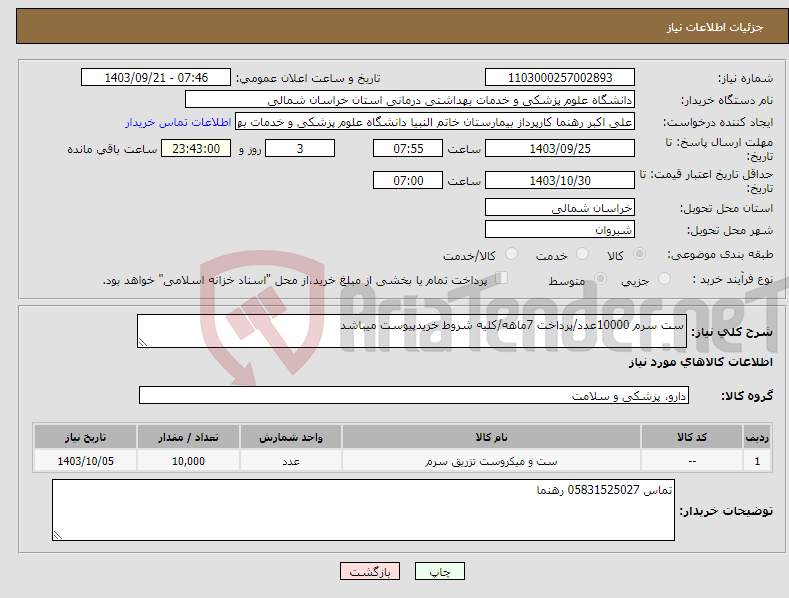
Task: Click the تاریخ نیاز column header
Action: tap(86, 437)
